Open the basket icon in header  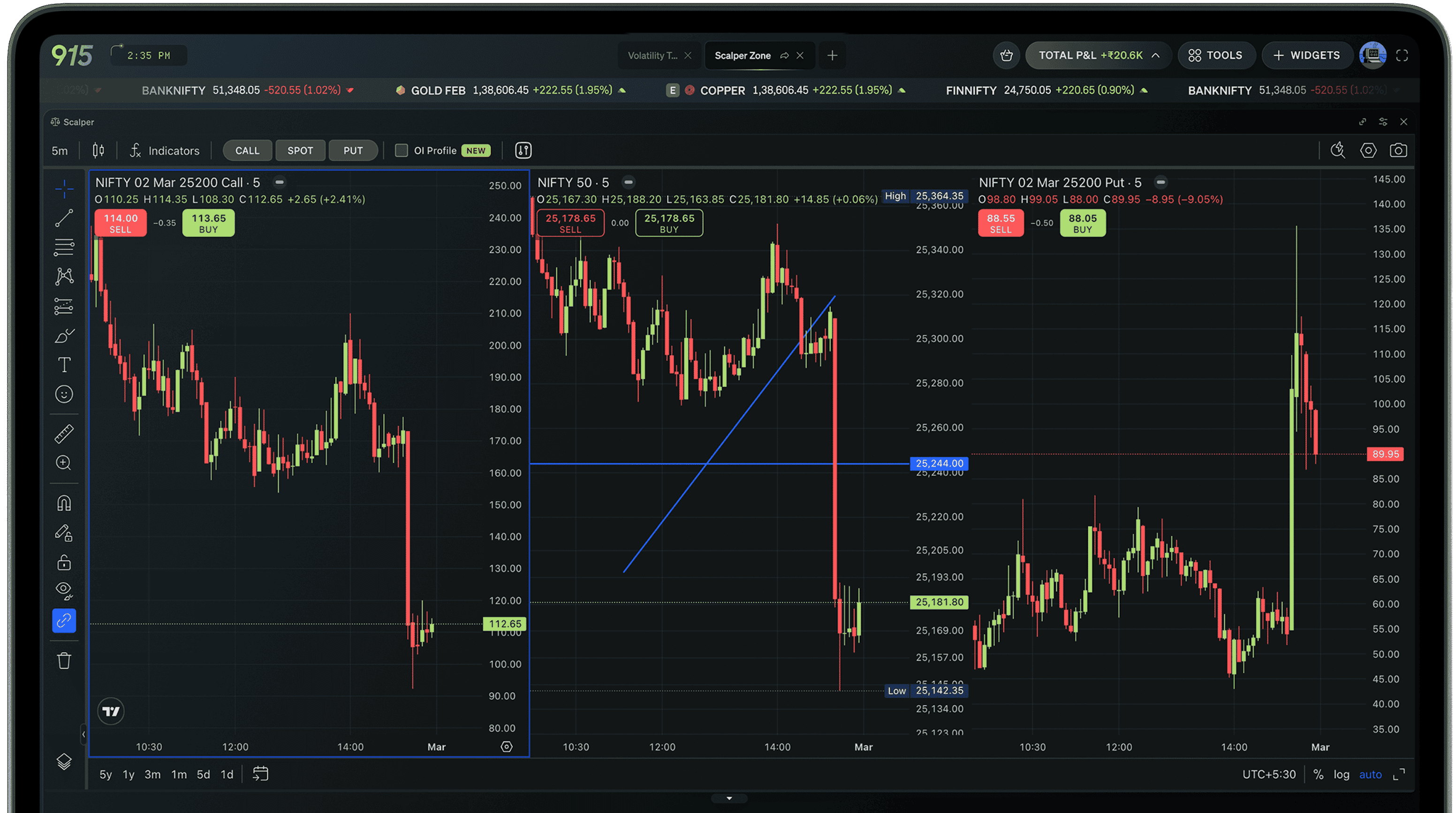coord(1006,55)
